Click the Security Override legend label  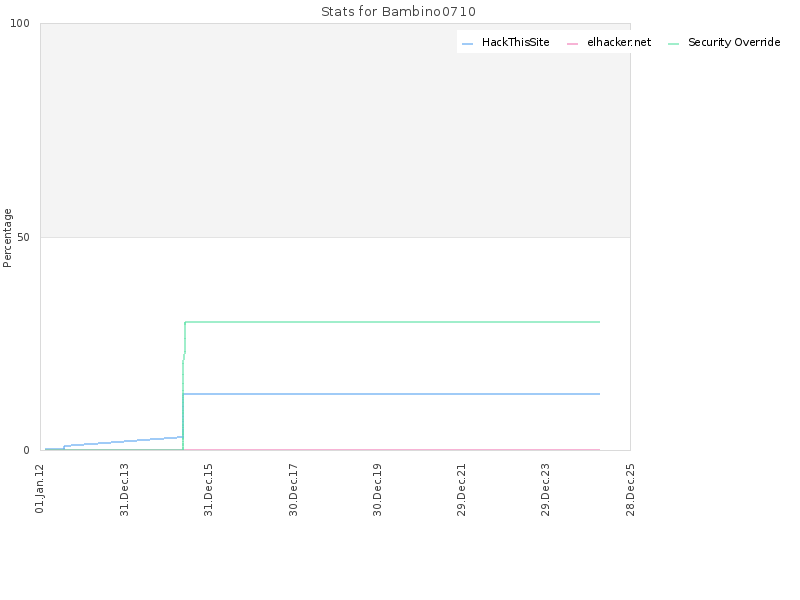[x=734, y=42]
